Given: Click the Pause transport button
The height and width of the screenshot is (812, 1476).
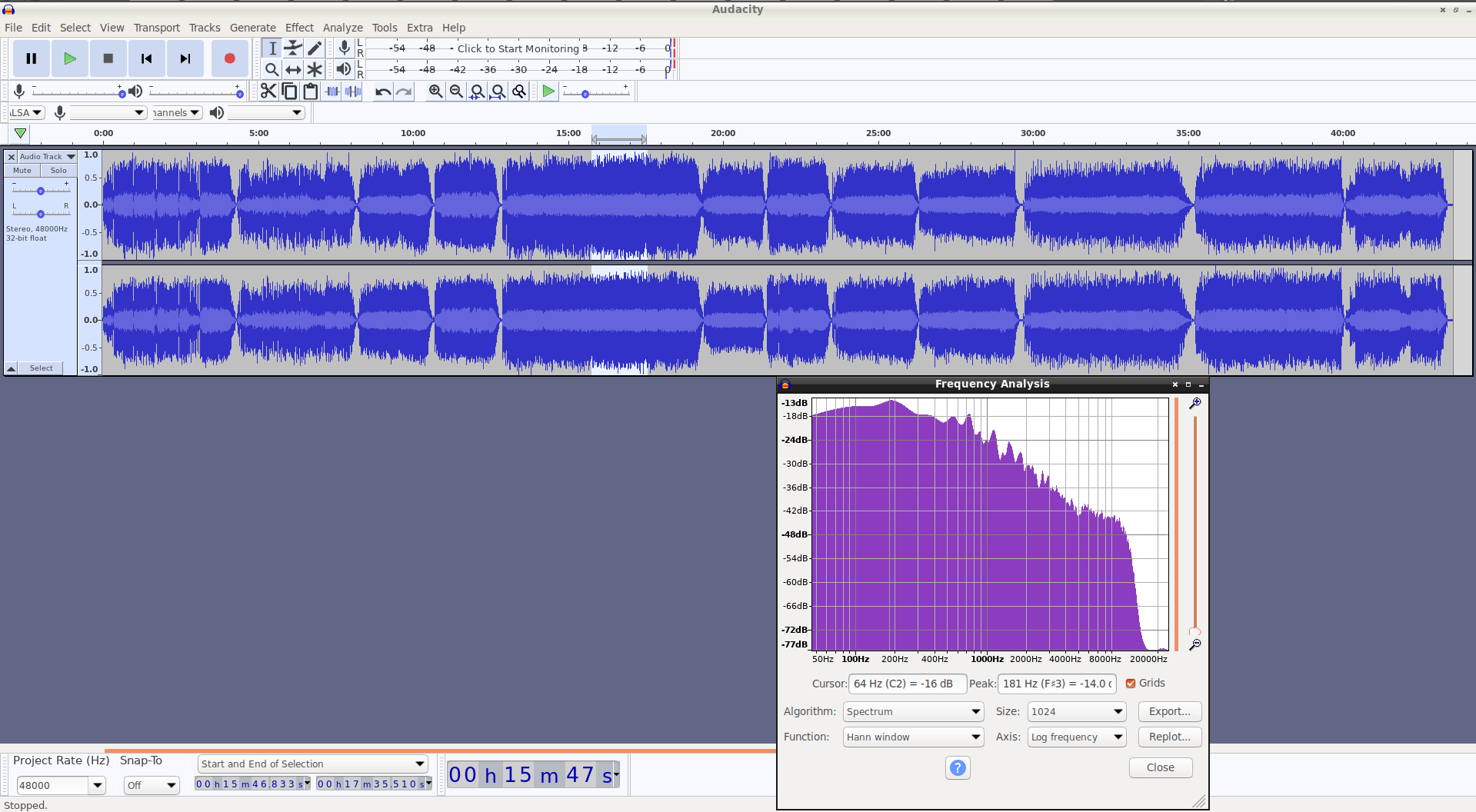Looking at the screenshot, I should (x=32, y=58).
